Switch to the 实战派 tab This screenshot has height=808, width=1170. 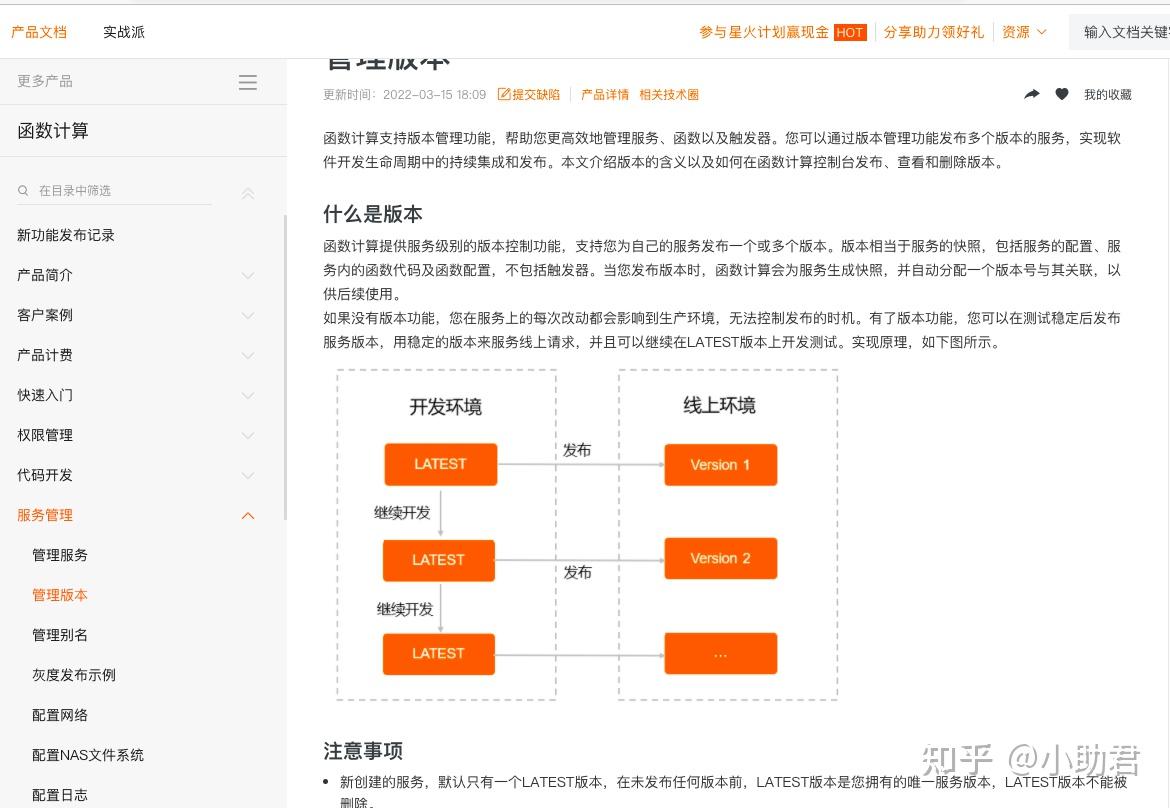click(x=123, y=31)
